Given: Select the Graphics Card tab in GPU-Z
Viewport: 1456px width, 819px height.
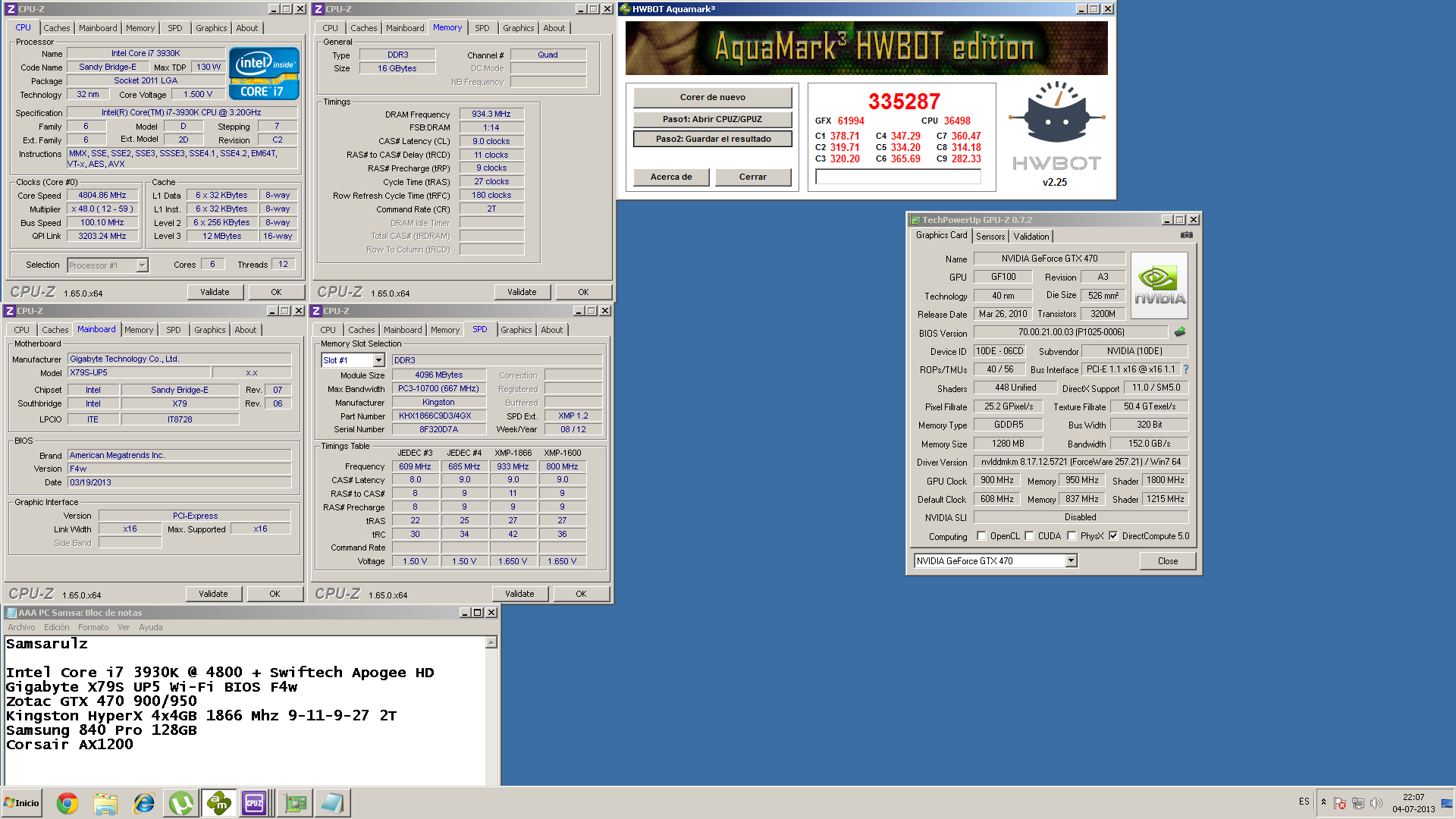Looking at the screenshot, I should [941, 235].
